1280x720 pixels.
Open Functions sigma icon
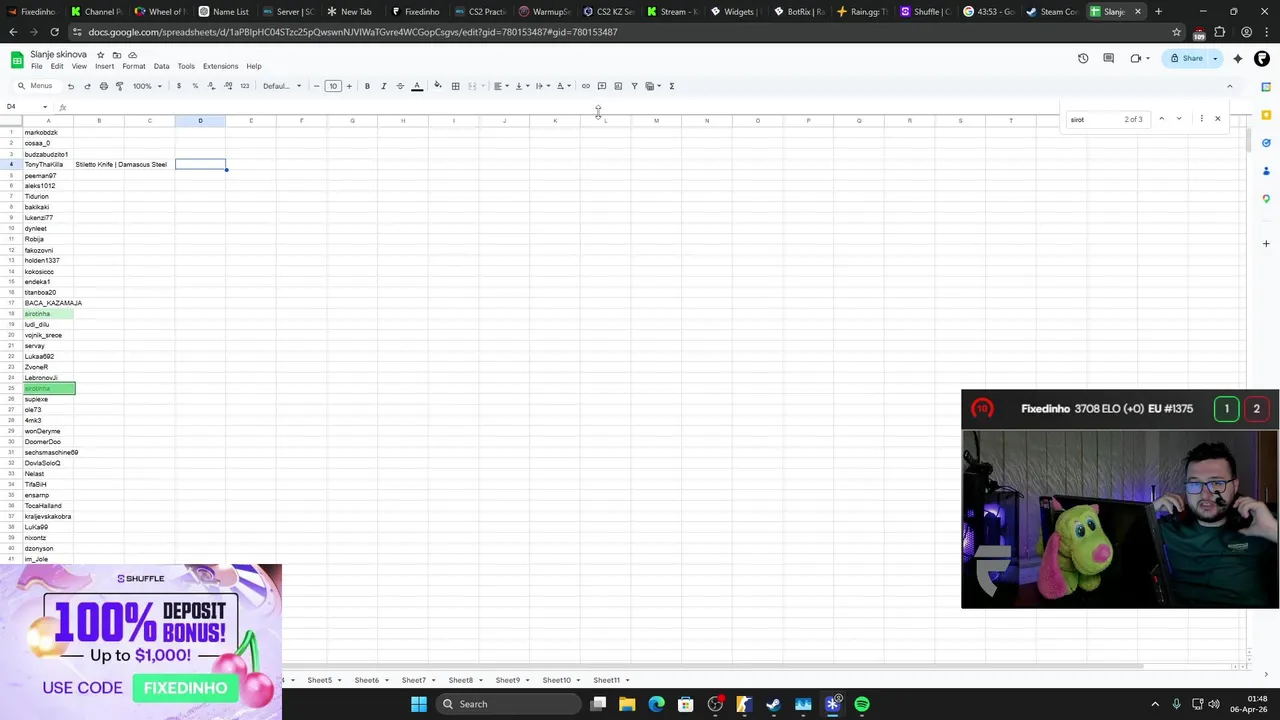pyautogui.click(x=672, y=86)
